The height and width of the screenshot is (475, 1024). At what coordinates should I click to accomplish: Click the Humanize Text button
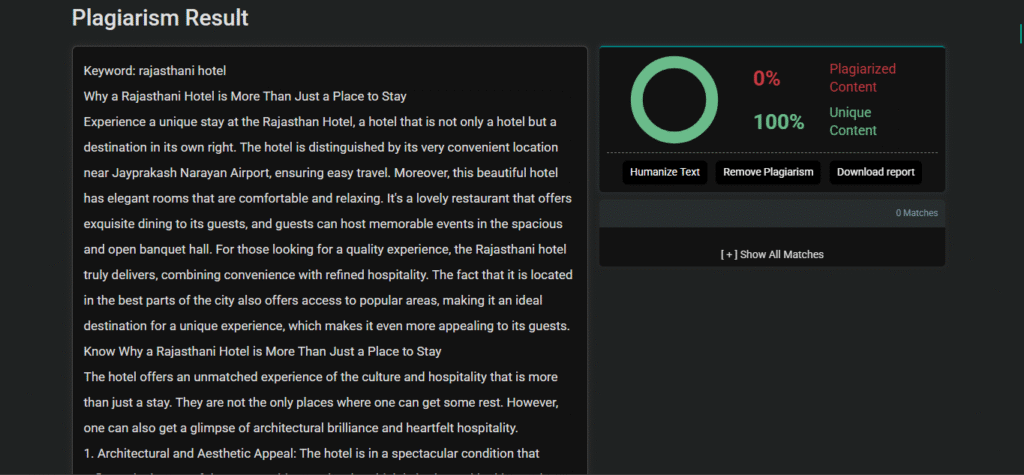(x=664, y=172)
